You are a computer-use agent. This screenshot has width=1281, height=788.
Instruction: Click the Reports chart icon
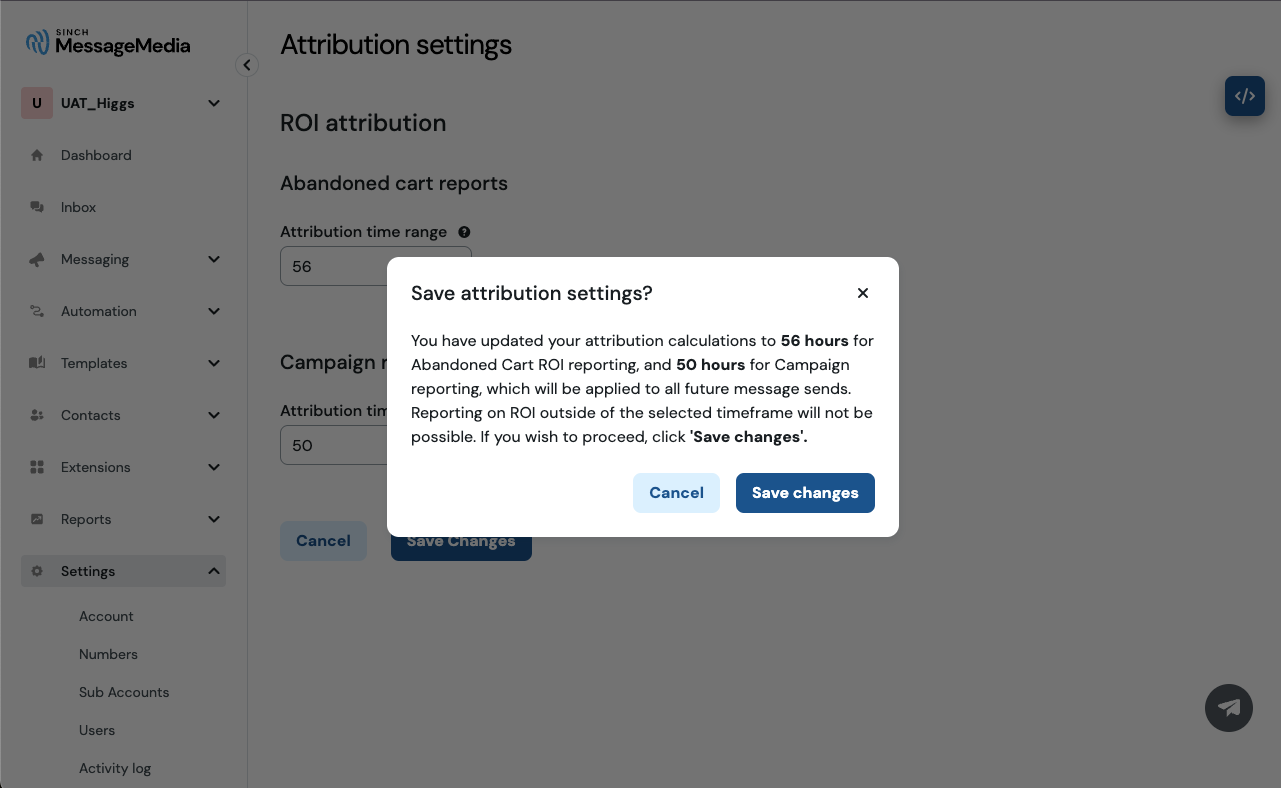[37, 519]
